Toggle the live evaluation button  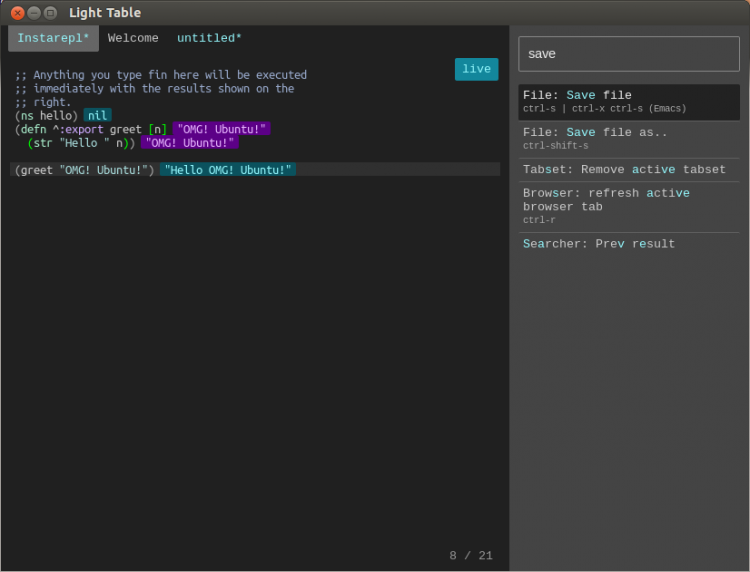click(476, 69)
